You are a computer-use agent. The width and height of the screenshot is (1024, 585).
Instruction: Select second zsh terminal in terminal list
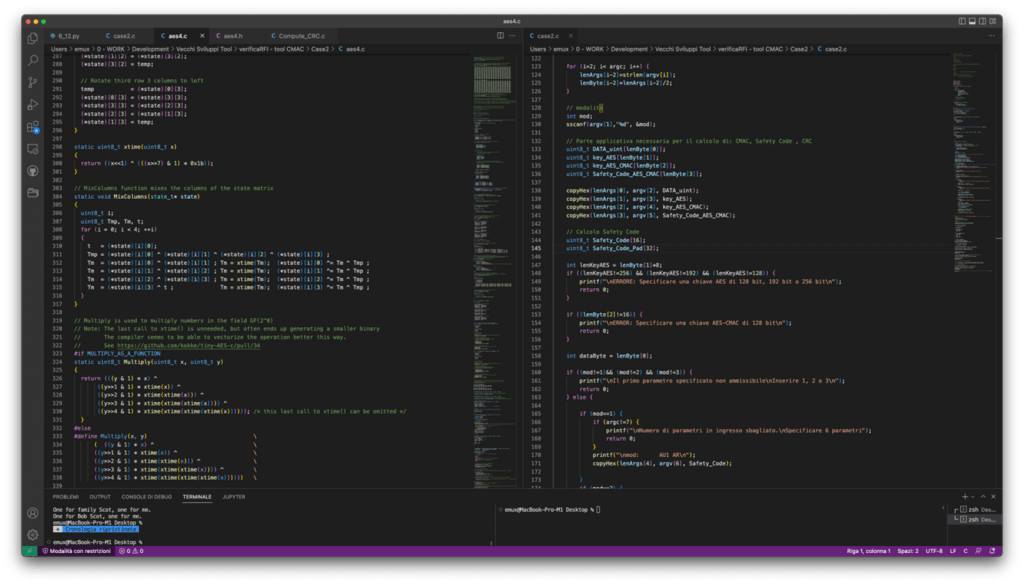pyautogui.click(x=976, y=519)
